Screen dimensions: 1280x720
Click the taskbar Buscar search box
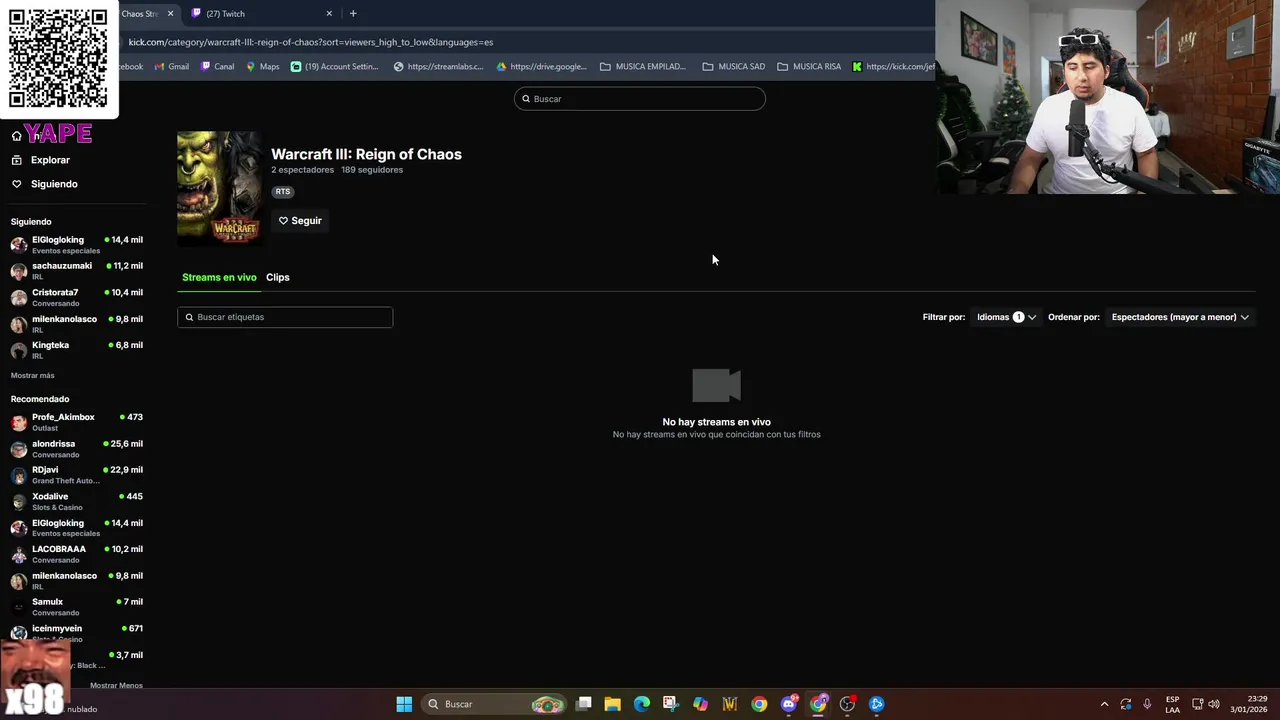point(495,704)
